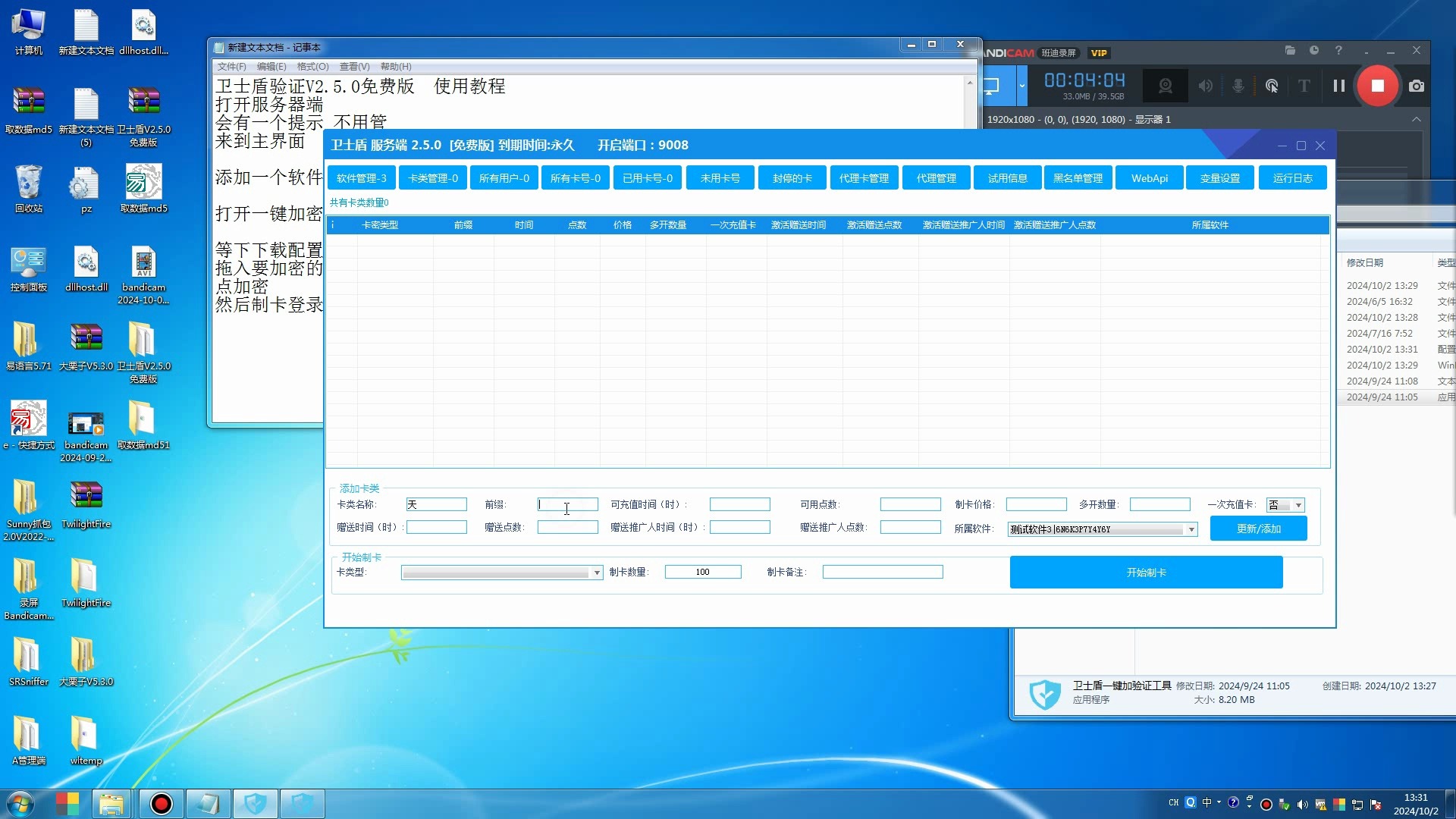This screenshot has width=1456, height=819.
Task: Open the WebApi tab
Action: [x=1150, y=178]
